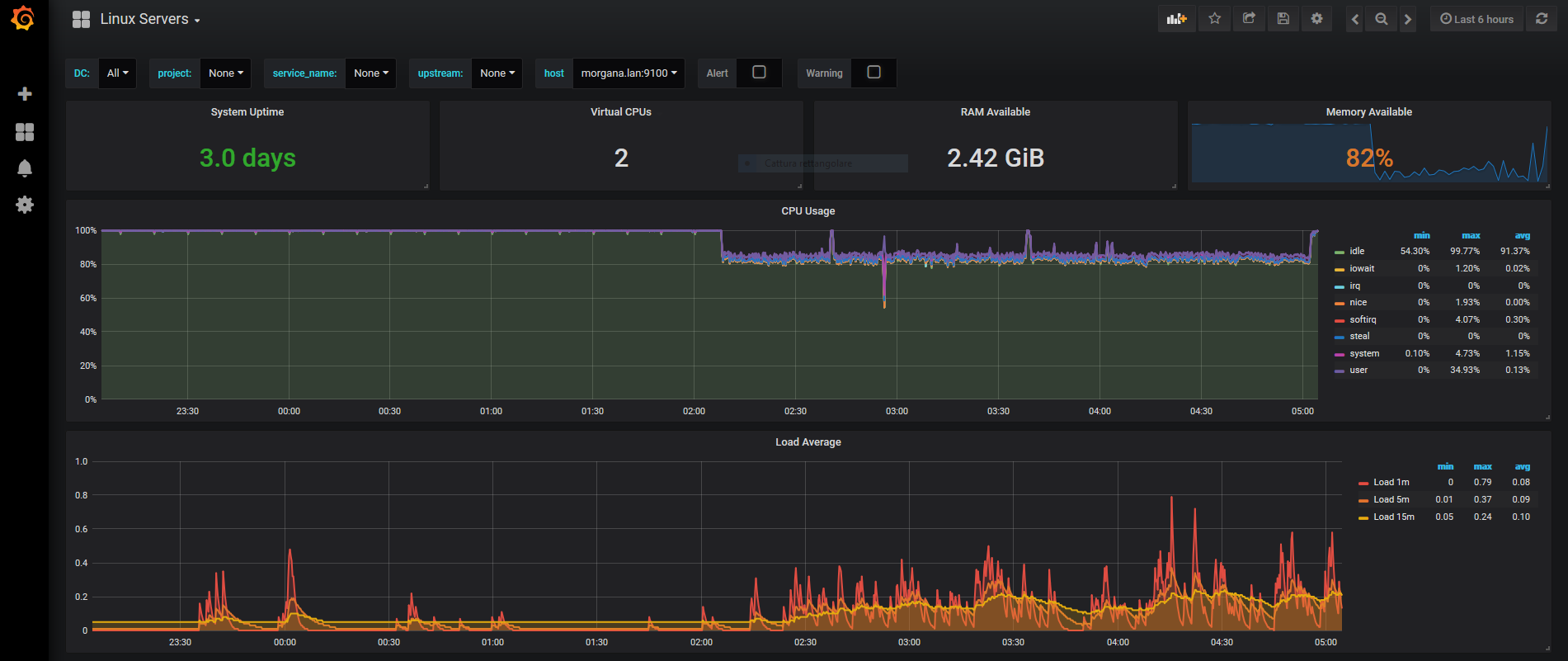Star this dashboard as favorite
The image size is (1568, 661).
coord(1214,19)
